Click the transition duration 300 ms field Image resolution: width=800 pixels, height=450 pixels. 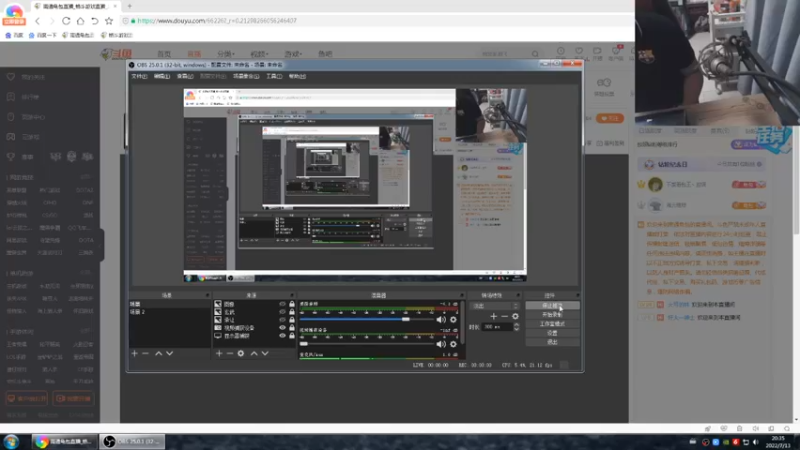click(x=497, y=327)
